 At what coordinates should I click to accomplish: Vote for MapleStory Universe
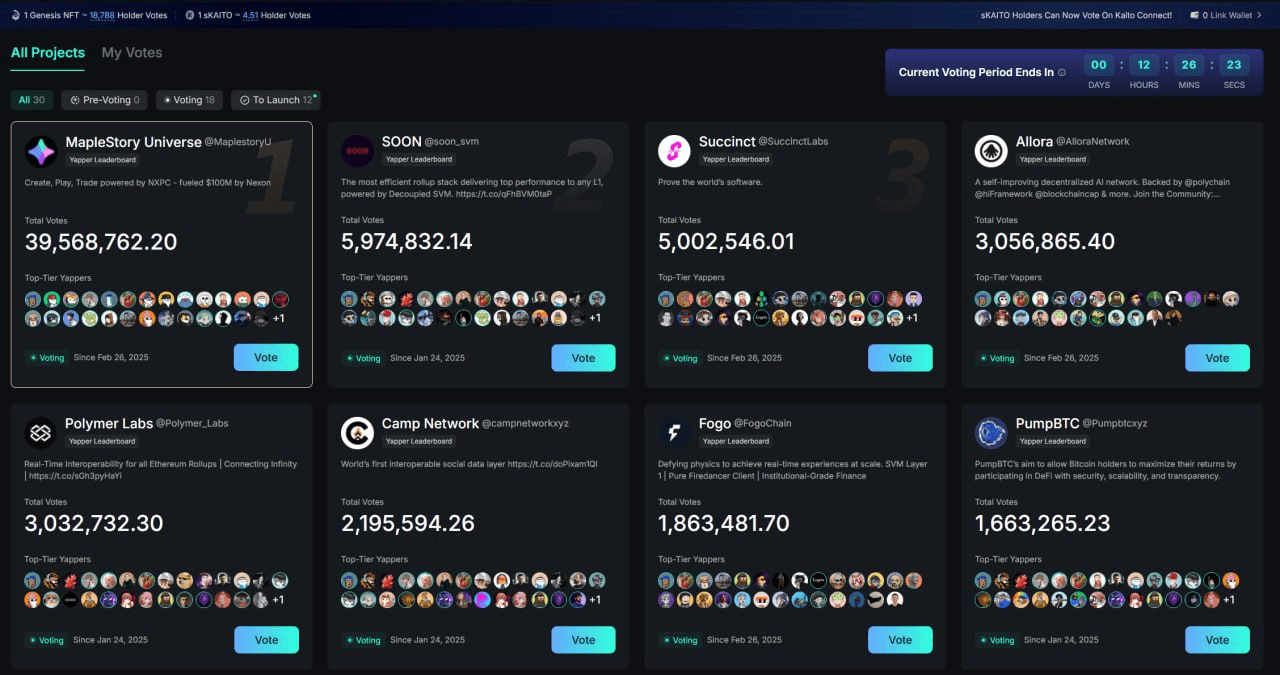[266, 358]
